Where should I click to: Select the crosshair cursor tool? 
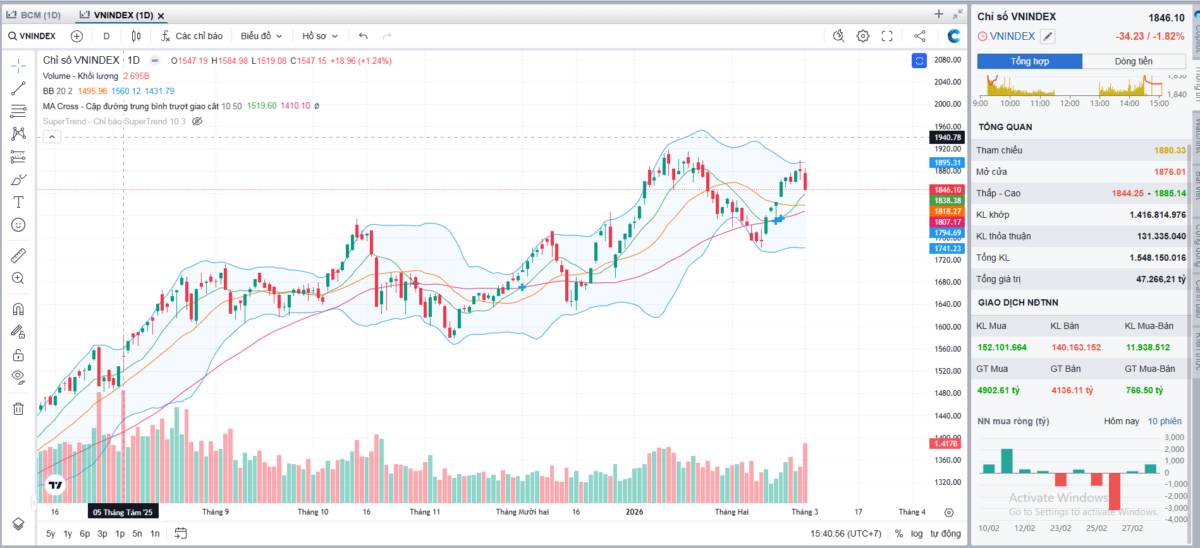pyautogui.click(x=18, y=65)
